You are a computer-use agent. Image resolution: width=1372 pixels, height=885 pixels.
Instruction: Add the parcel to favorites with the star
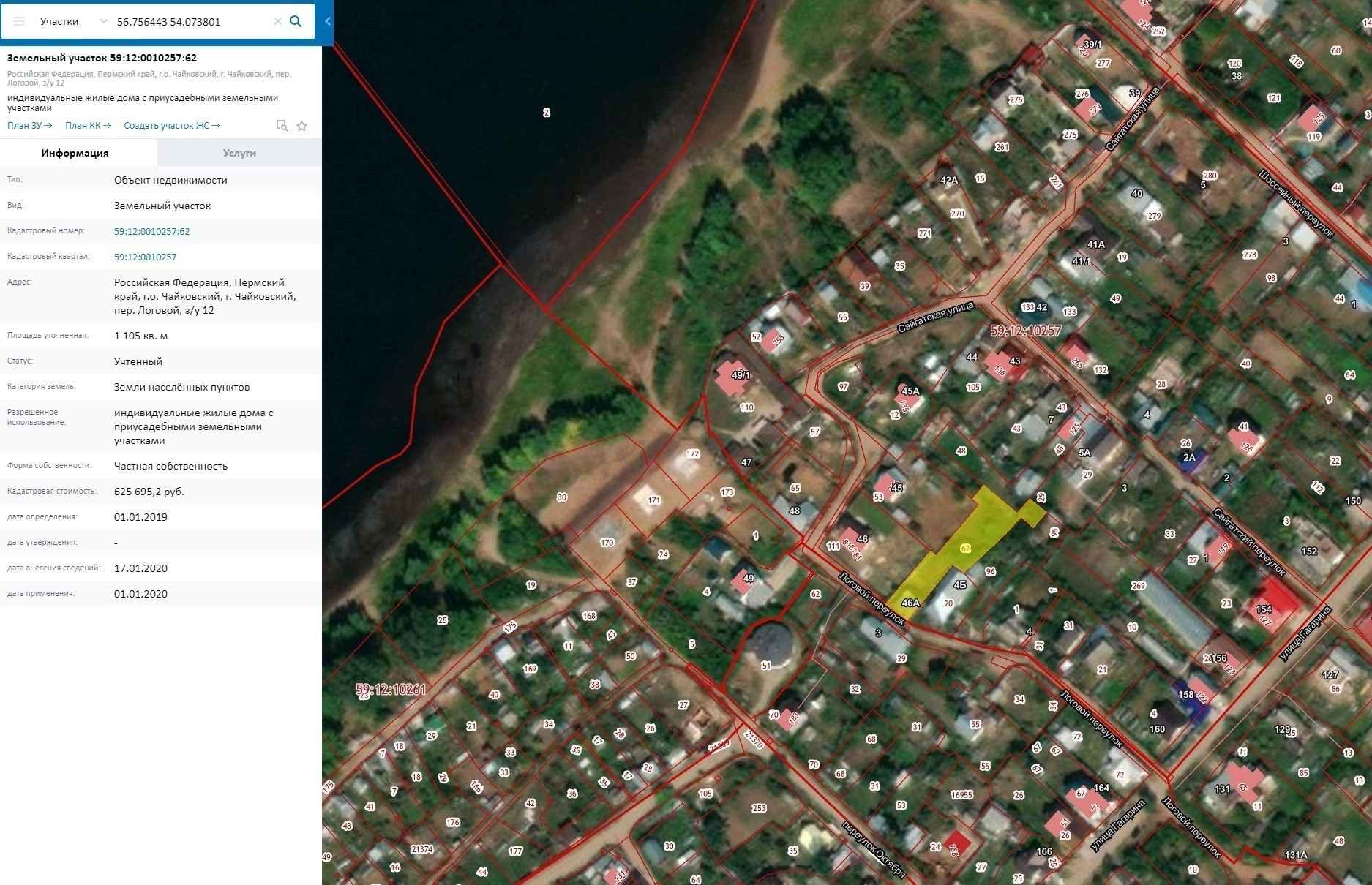[x=301, y=126]
